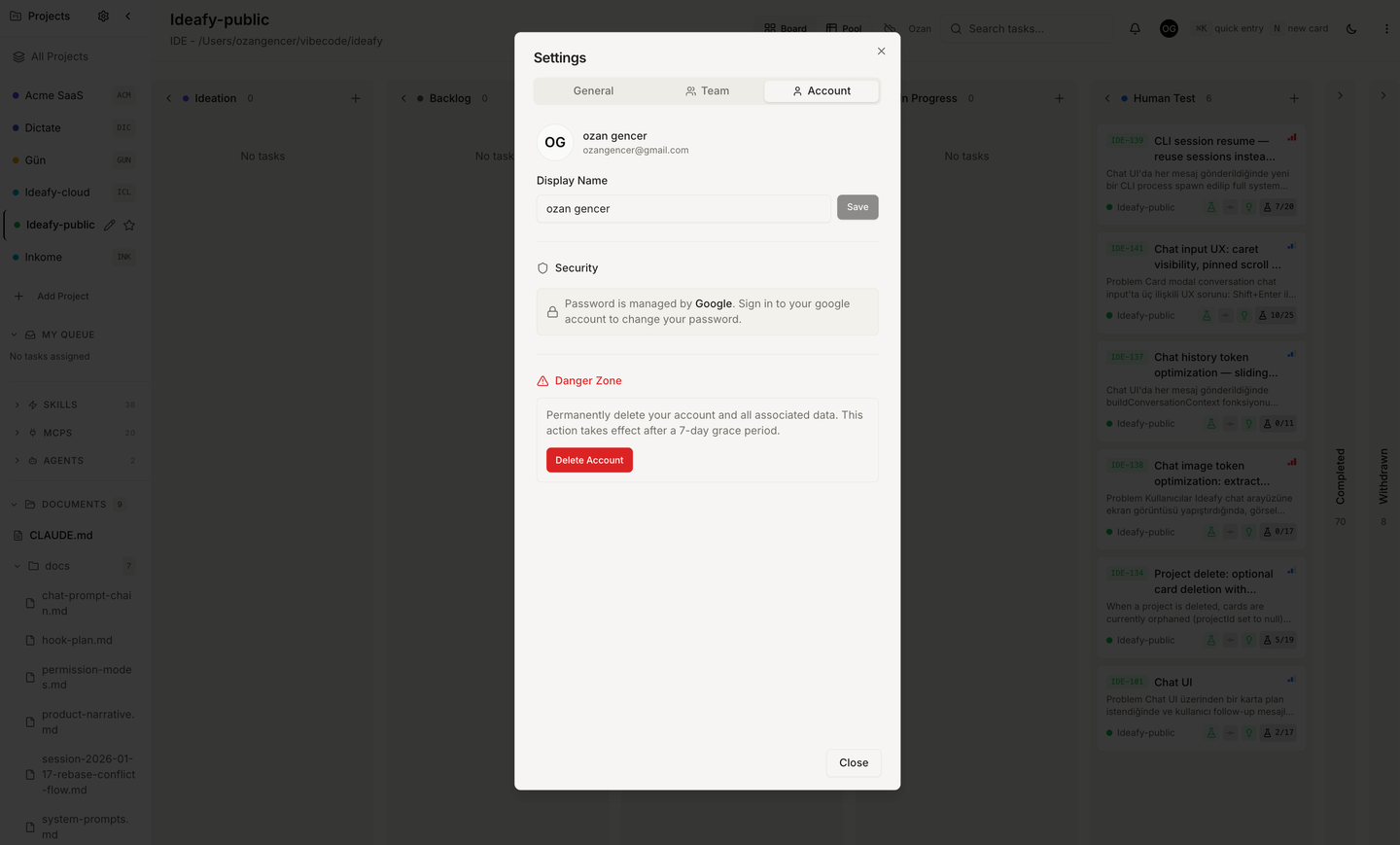Open the 10/25 test counter on IDE-141
1400x845 pixels.
(1277, 315)
